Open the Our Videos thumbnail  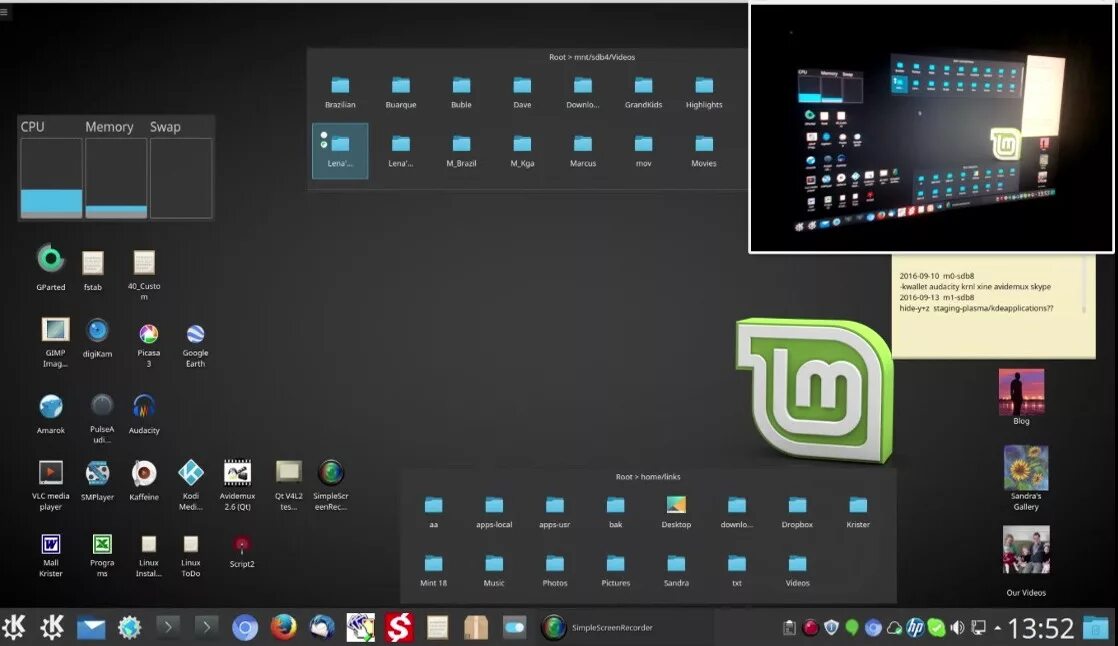tap(1026, 550)
